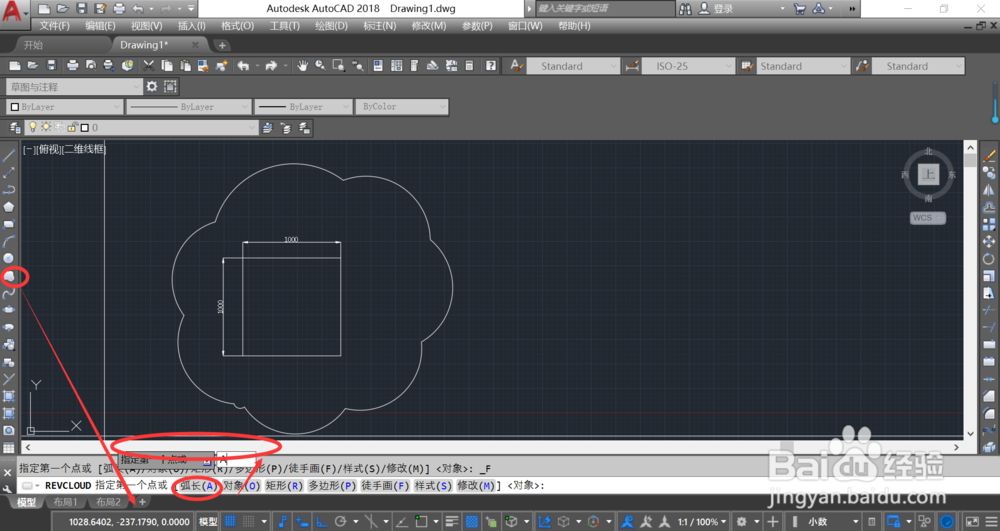This screenshot has height=531, width=1000.
Task: Open the ISO-25 dimension style dropdown
Action: [x=688, y=66]
